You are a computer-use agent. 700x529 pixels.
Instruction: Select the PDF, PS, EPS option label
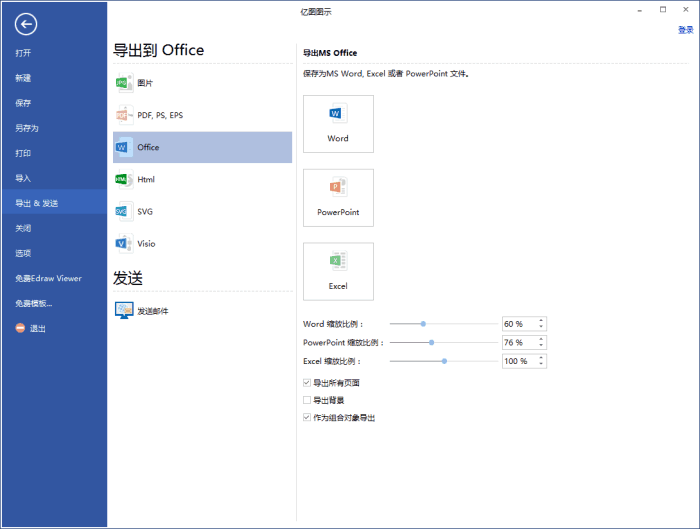(160, 115)
